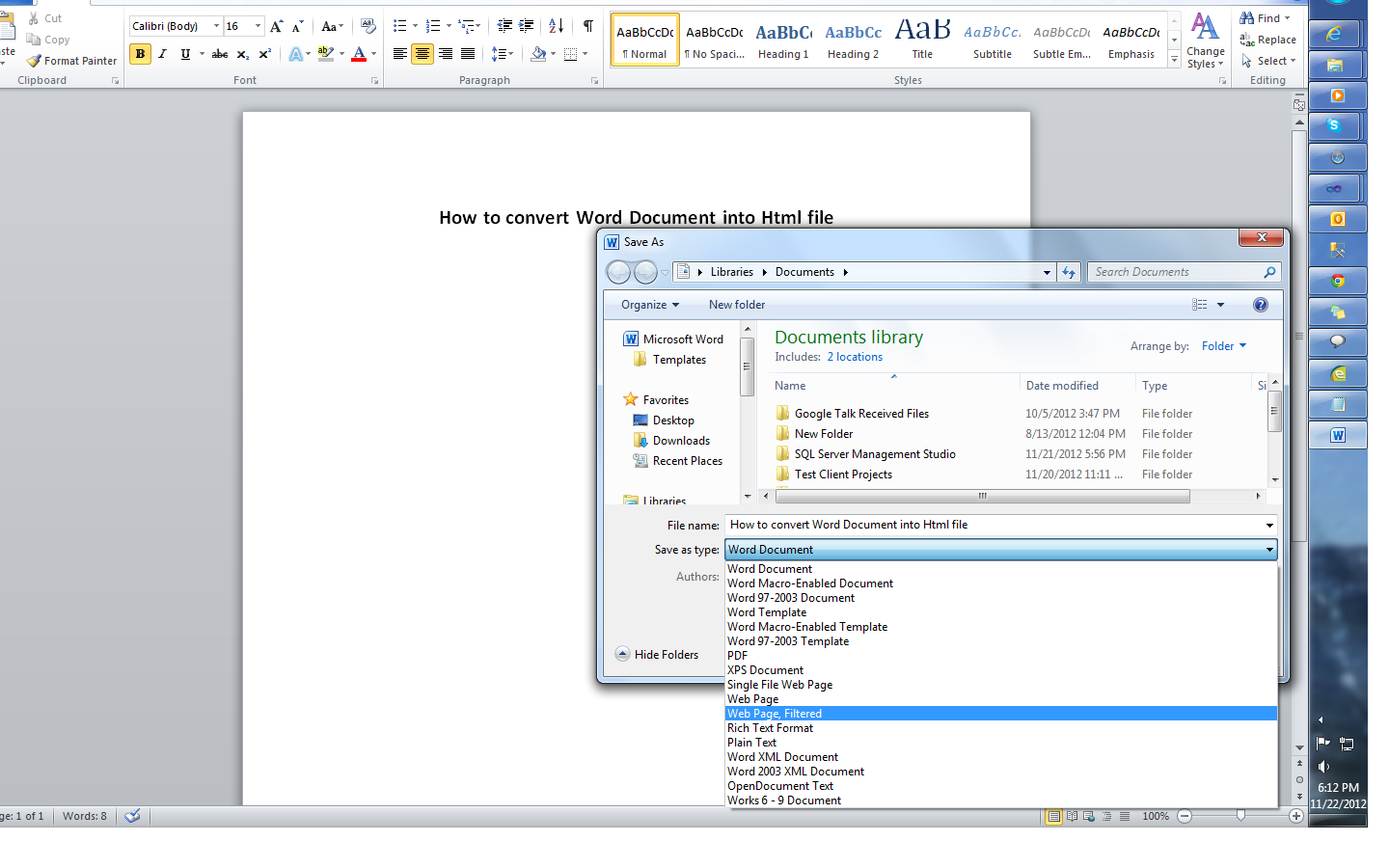Toggle paragraph mark visibility
This screenshot has width=1389, height=868.
tap(587, 27)
